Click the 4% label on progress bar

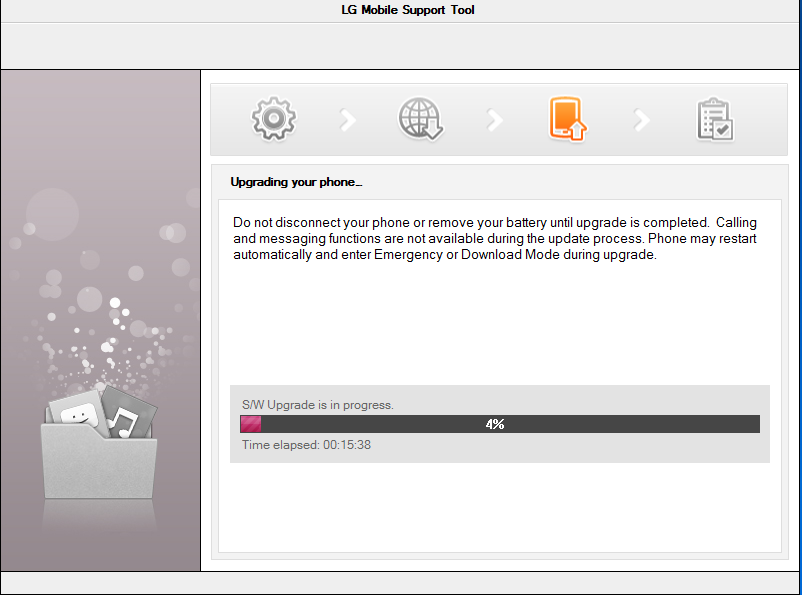pyautogui.click(x=495, y=424)
